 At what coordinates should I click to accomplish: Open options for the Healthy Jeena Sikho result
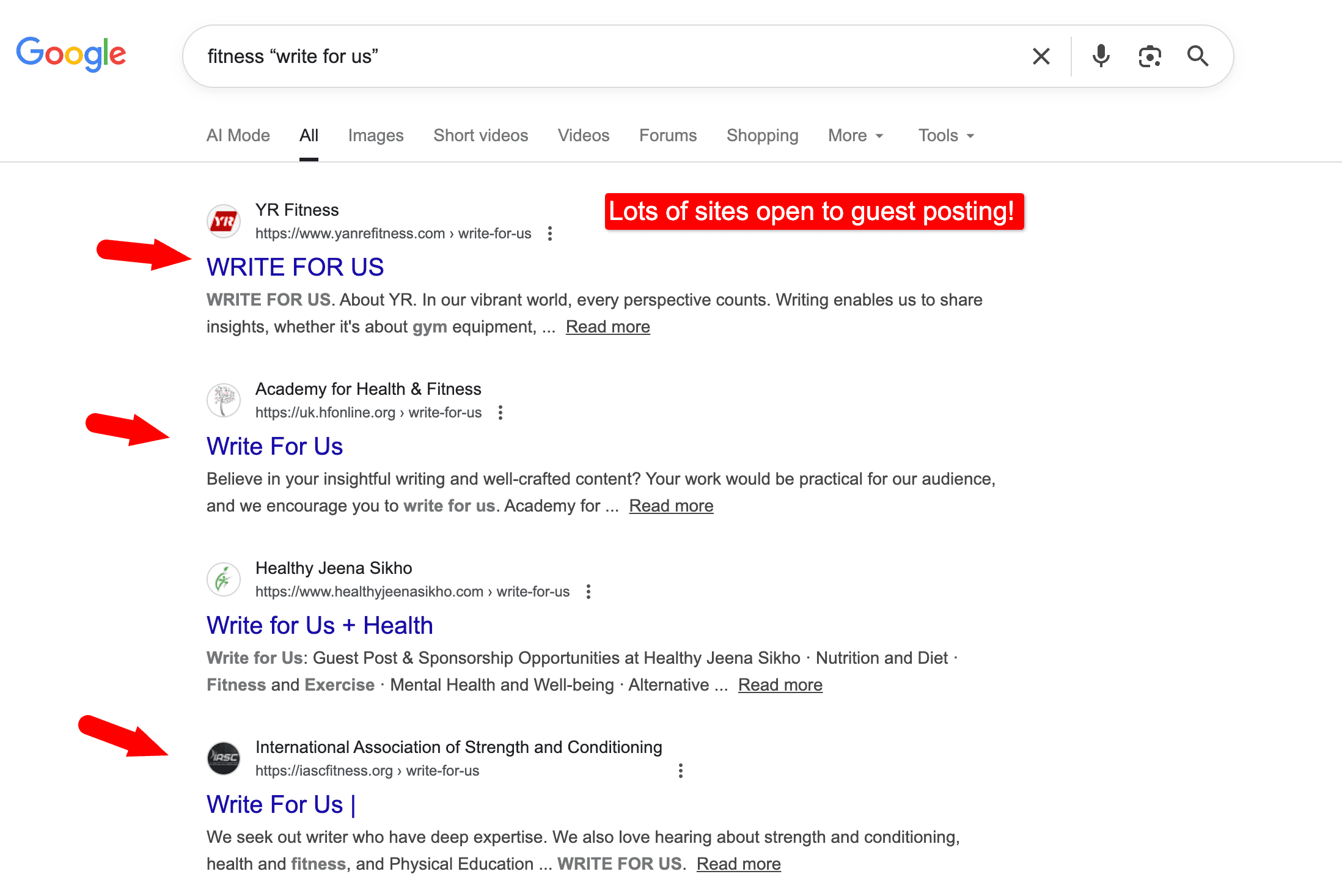coord(588,592)
